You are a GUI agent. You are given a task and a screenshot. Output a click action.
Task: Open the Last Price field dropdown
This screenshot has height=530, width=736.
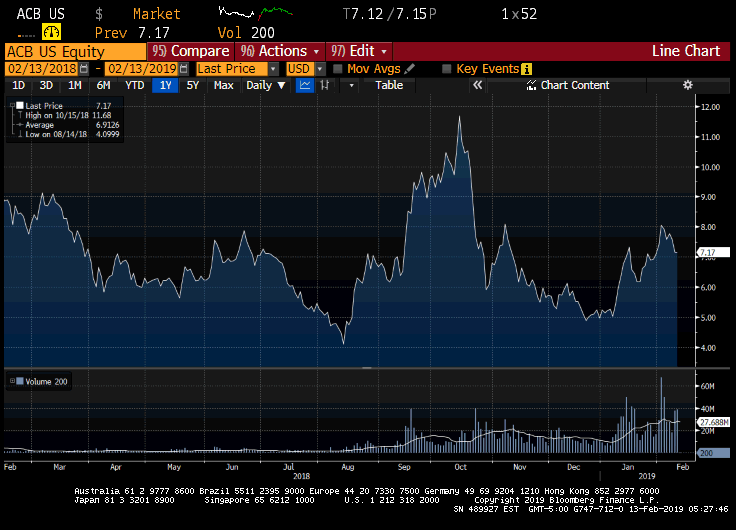(273, 69)
